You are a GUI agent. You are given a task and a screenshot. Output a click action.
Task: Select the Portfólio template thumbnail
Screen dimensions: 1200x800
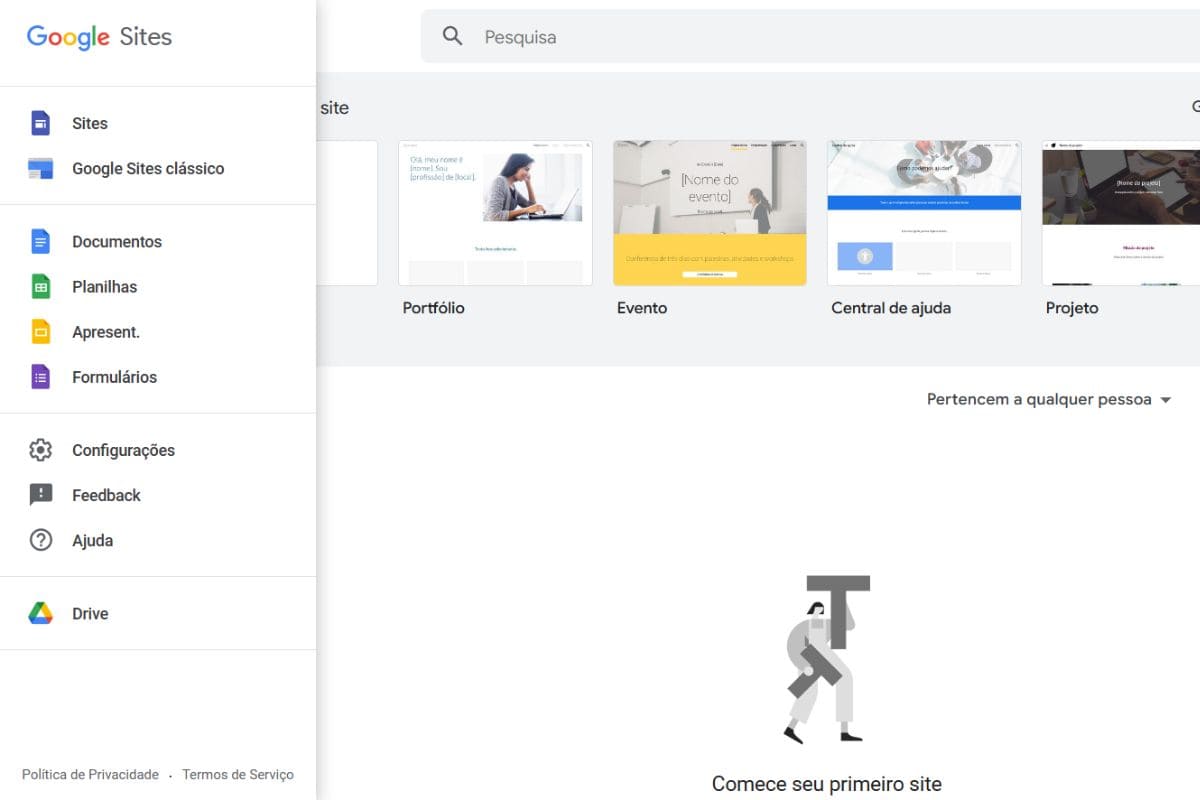494,212
